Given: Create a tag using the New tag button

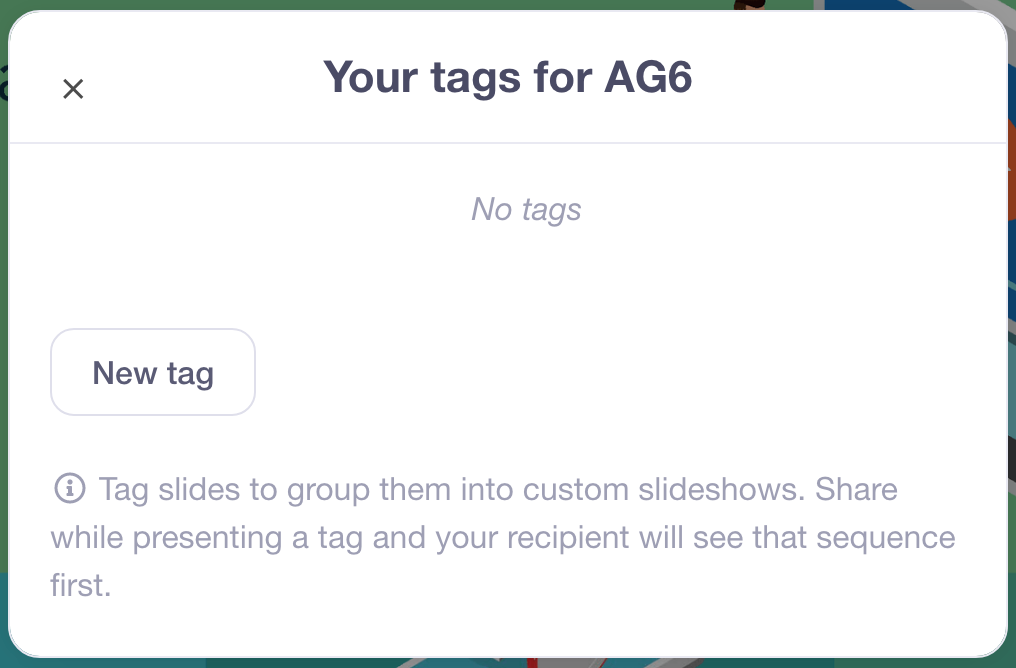Looking at the screenshot, I should pos(153,372).
